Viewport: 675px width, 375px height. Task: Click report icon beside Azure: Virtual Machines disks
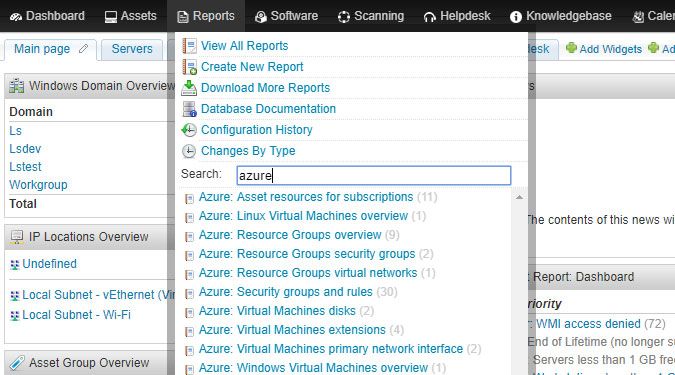coord(189,313)
